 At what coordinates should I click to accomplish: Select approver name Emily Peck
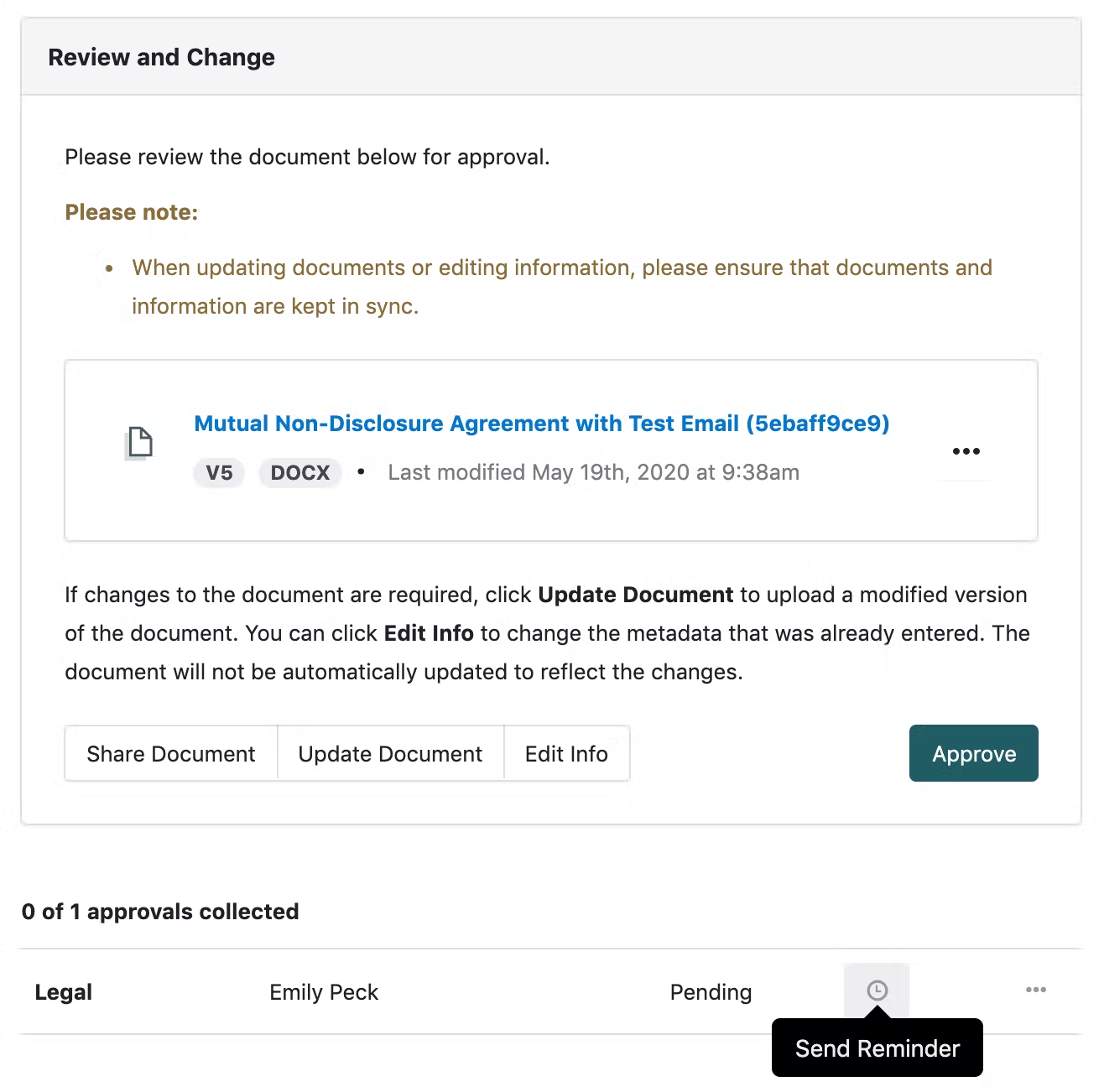coord(324,992)
